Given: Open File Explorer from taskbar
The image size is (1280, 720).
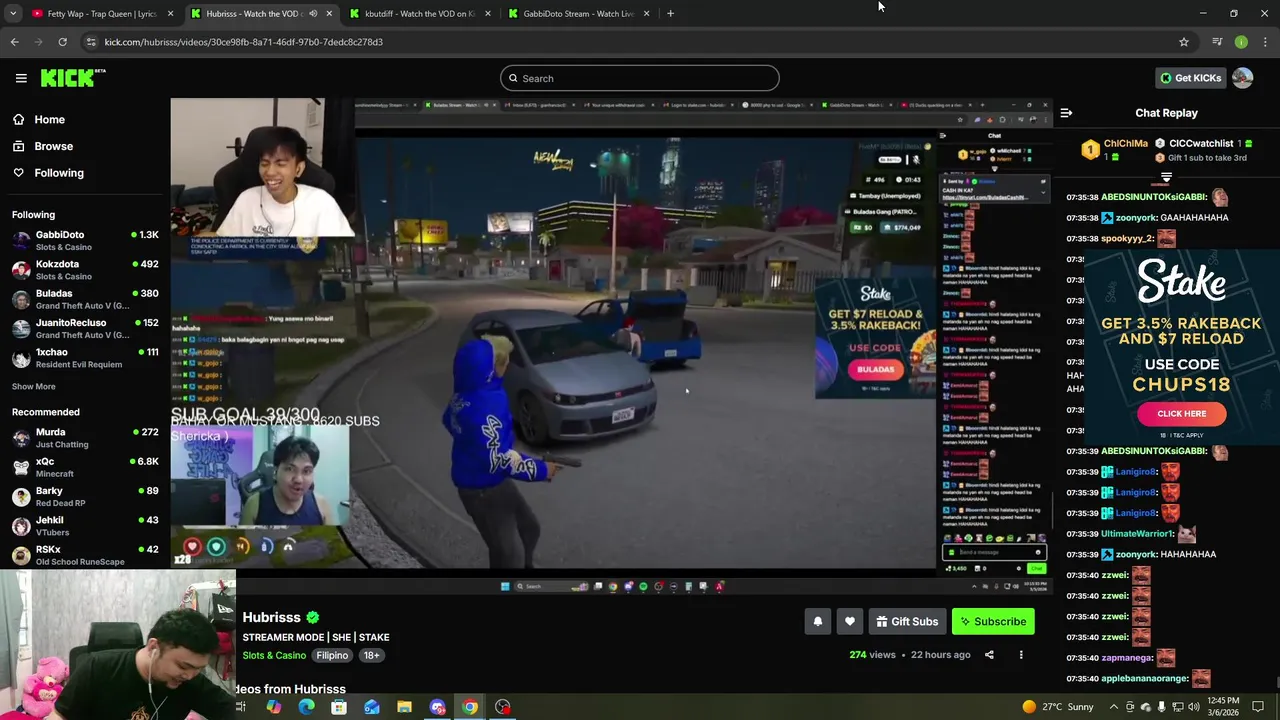Looking at the screenshot, I should pyautogui.click(x=404, y=707).
